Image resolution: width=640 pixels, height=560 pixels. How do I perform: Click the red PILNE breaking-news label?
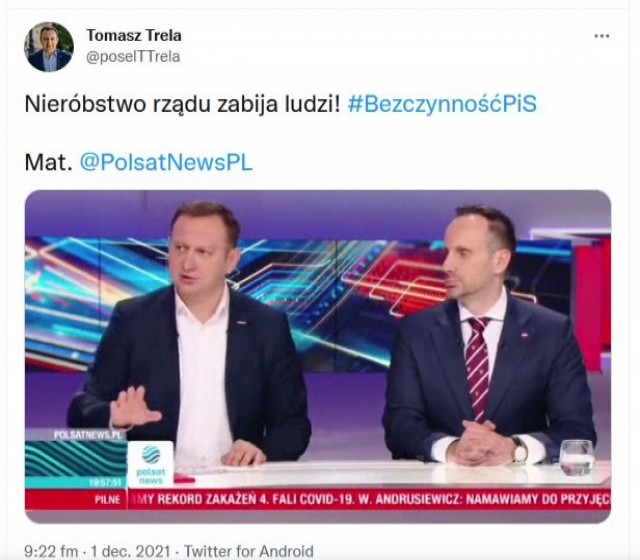click(x=107, y=500)
